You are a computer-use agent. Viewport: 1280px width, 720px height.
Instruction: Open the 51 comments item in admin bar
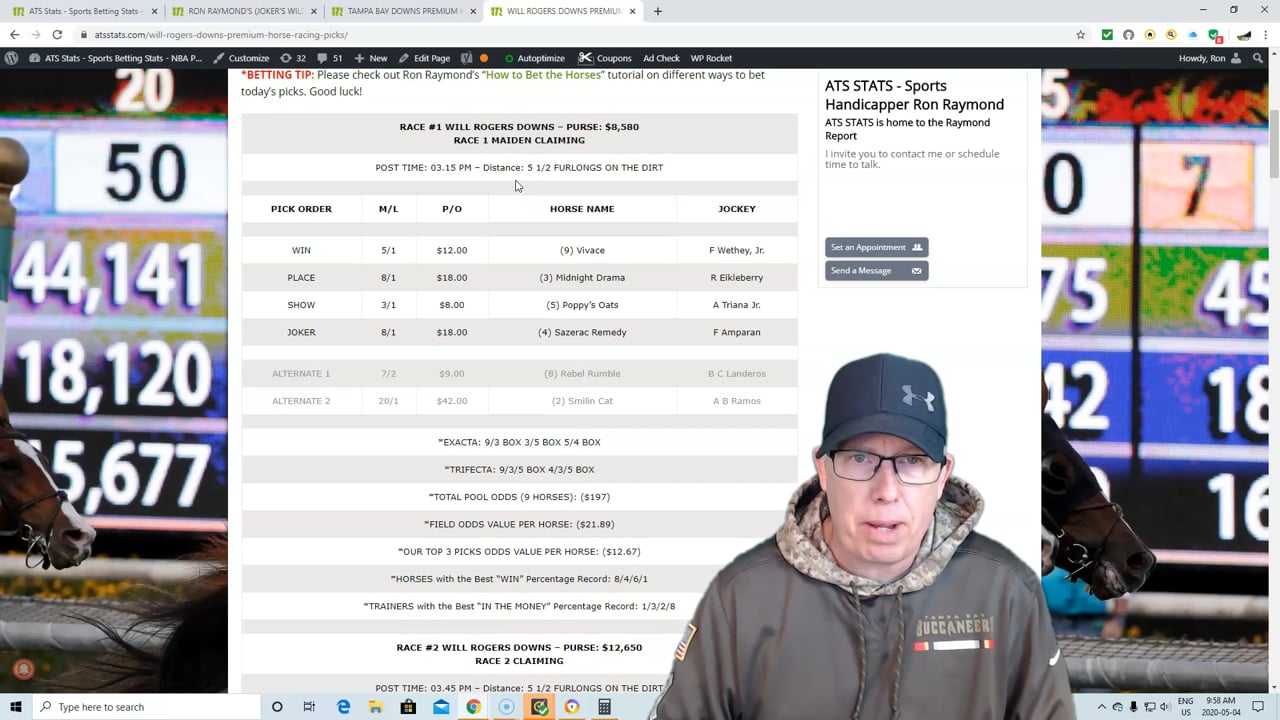pyautogui.click(x=330, y=58)
